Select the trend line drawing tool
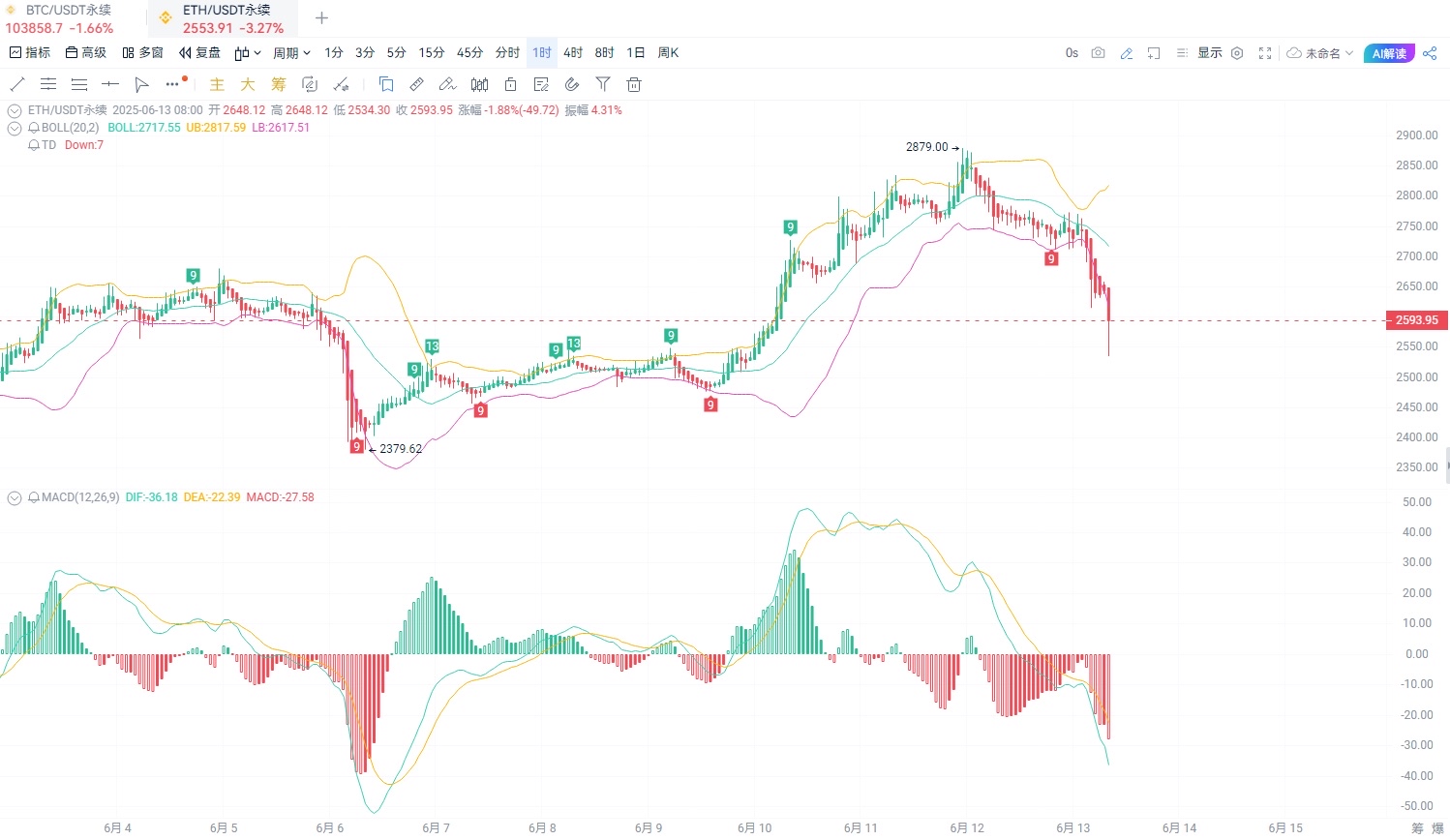 (x=16, y=84)
